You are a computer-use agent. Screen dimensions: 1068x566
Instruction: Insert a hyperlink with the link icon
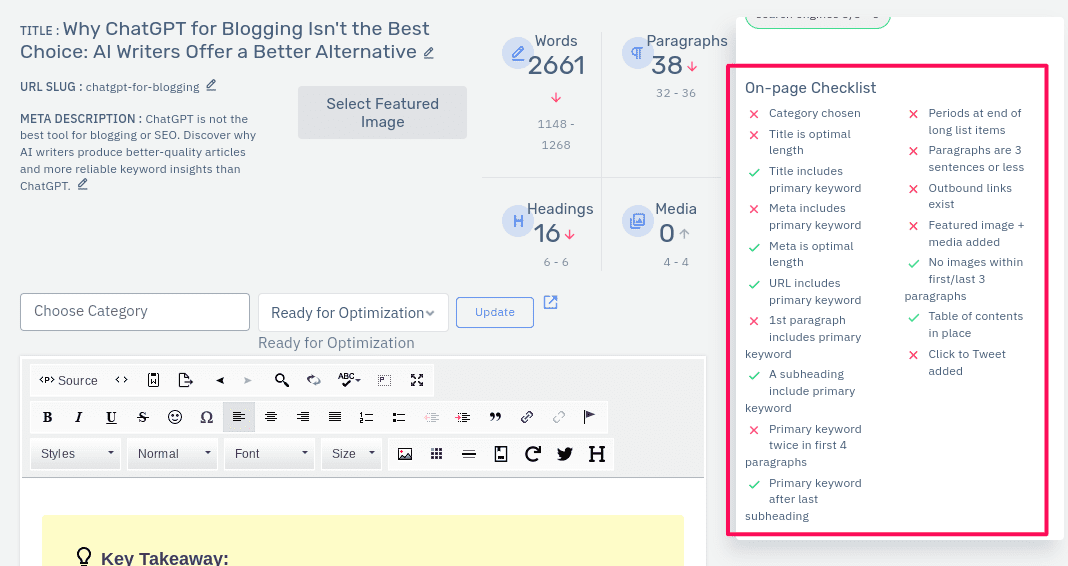527,417
